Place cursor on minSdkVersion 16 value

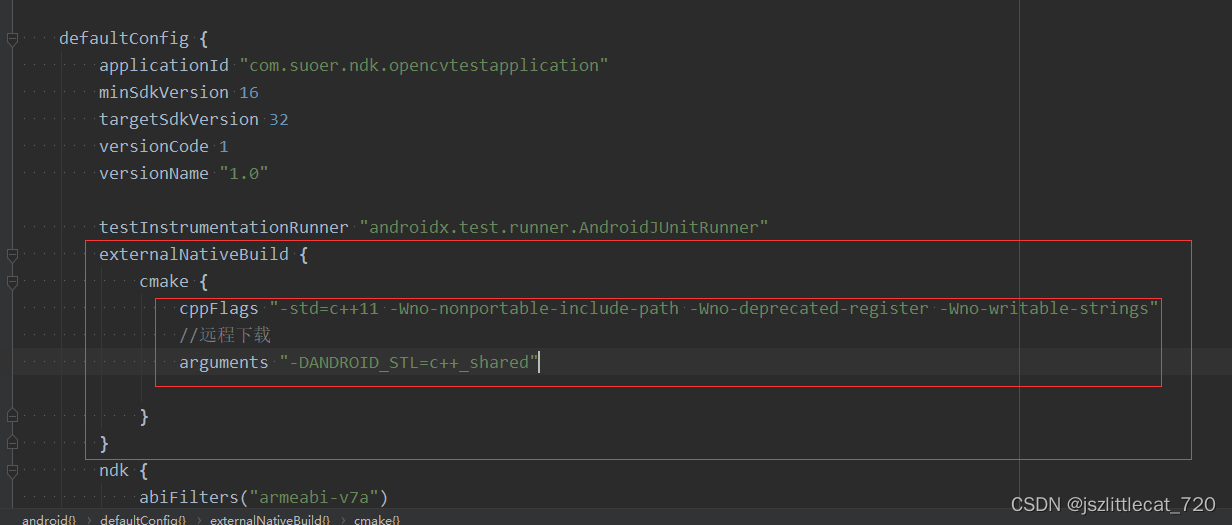tap(249, 93)
